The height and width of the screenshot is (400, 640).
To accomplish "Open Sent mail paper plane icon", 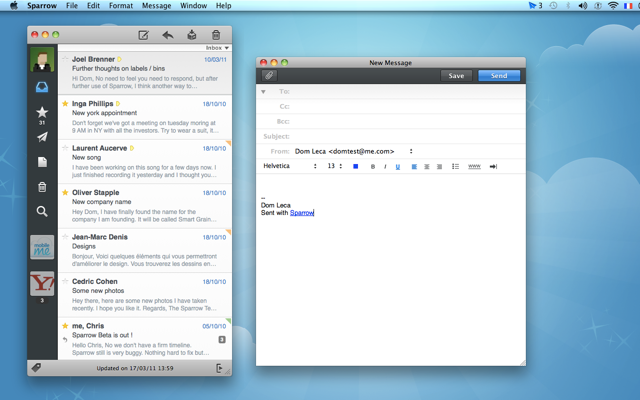I will click(42, 137).
